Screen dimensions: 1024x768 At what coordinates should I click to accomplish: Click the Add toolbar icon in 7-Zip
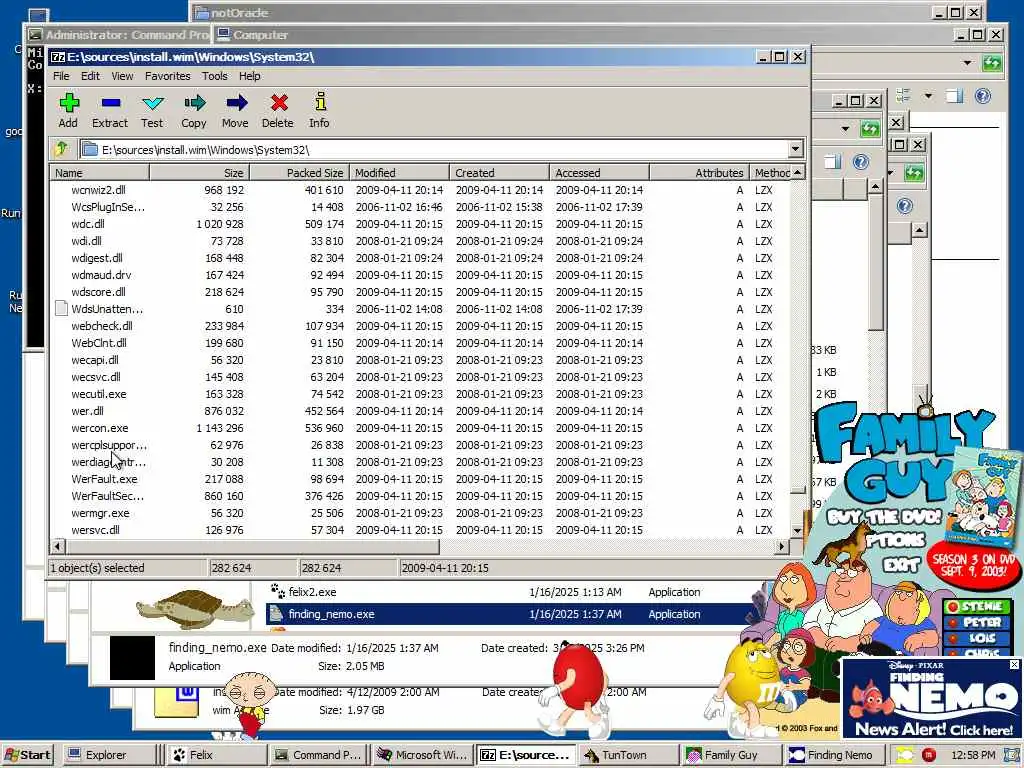coord(69,103)
